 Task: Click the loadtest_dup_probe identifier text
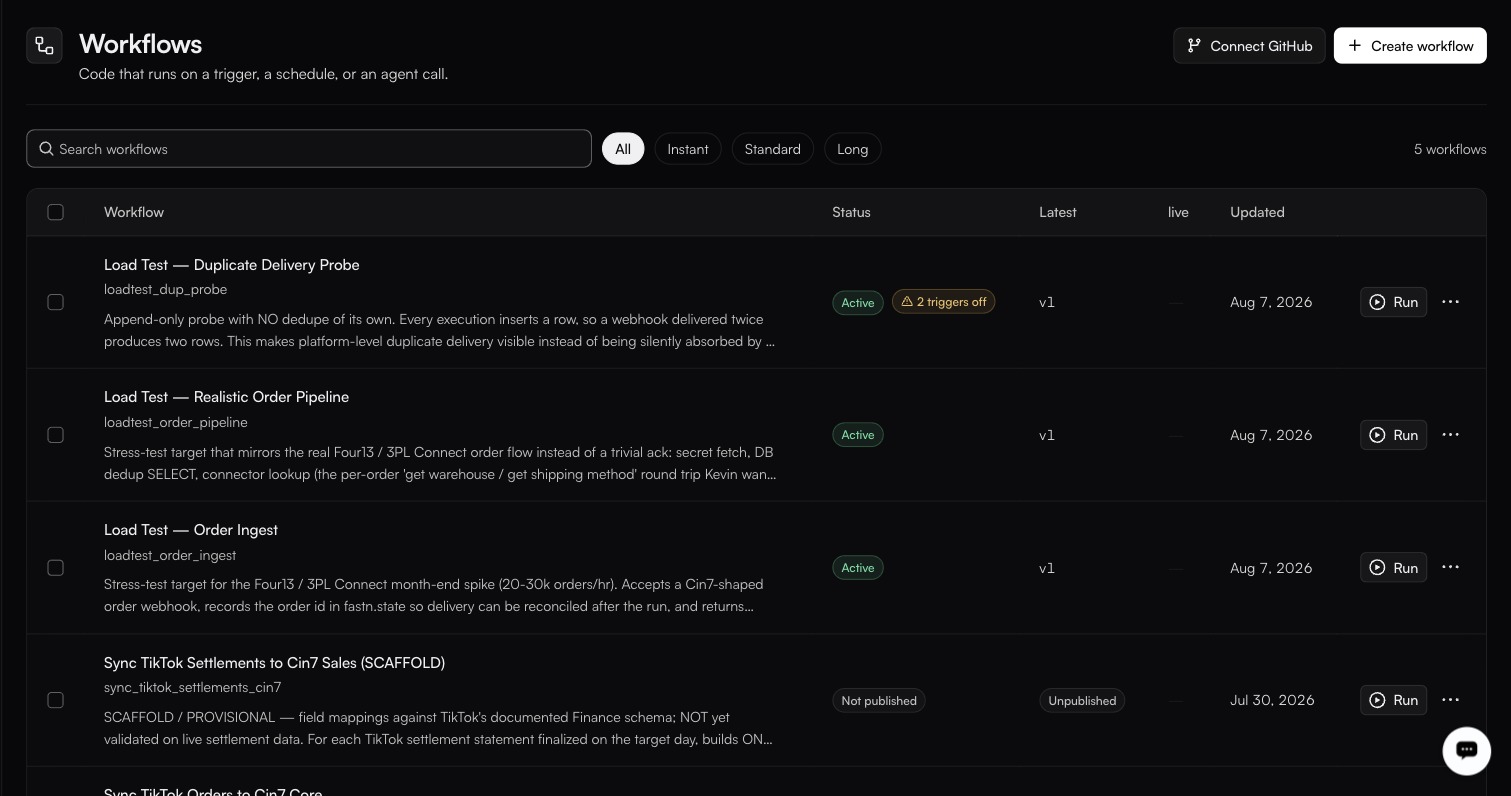[166, 289]
